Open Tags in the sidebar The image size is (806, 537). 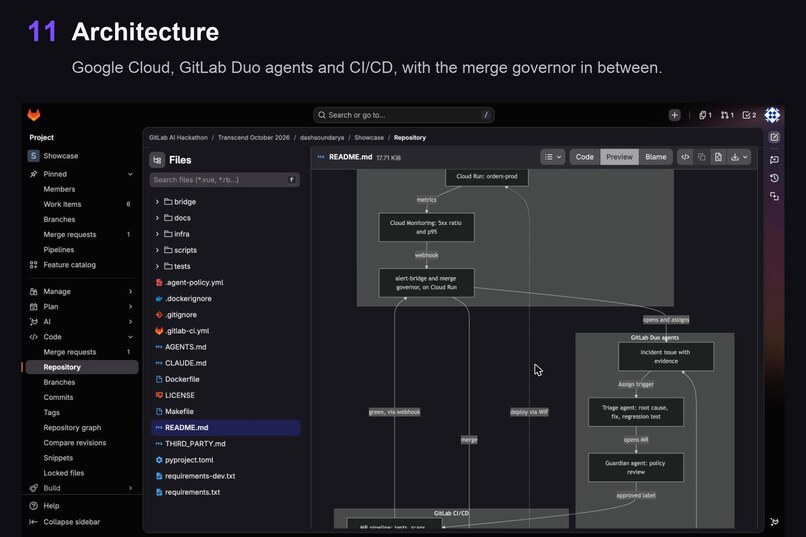[x=51, y=413]
